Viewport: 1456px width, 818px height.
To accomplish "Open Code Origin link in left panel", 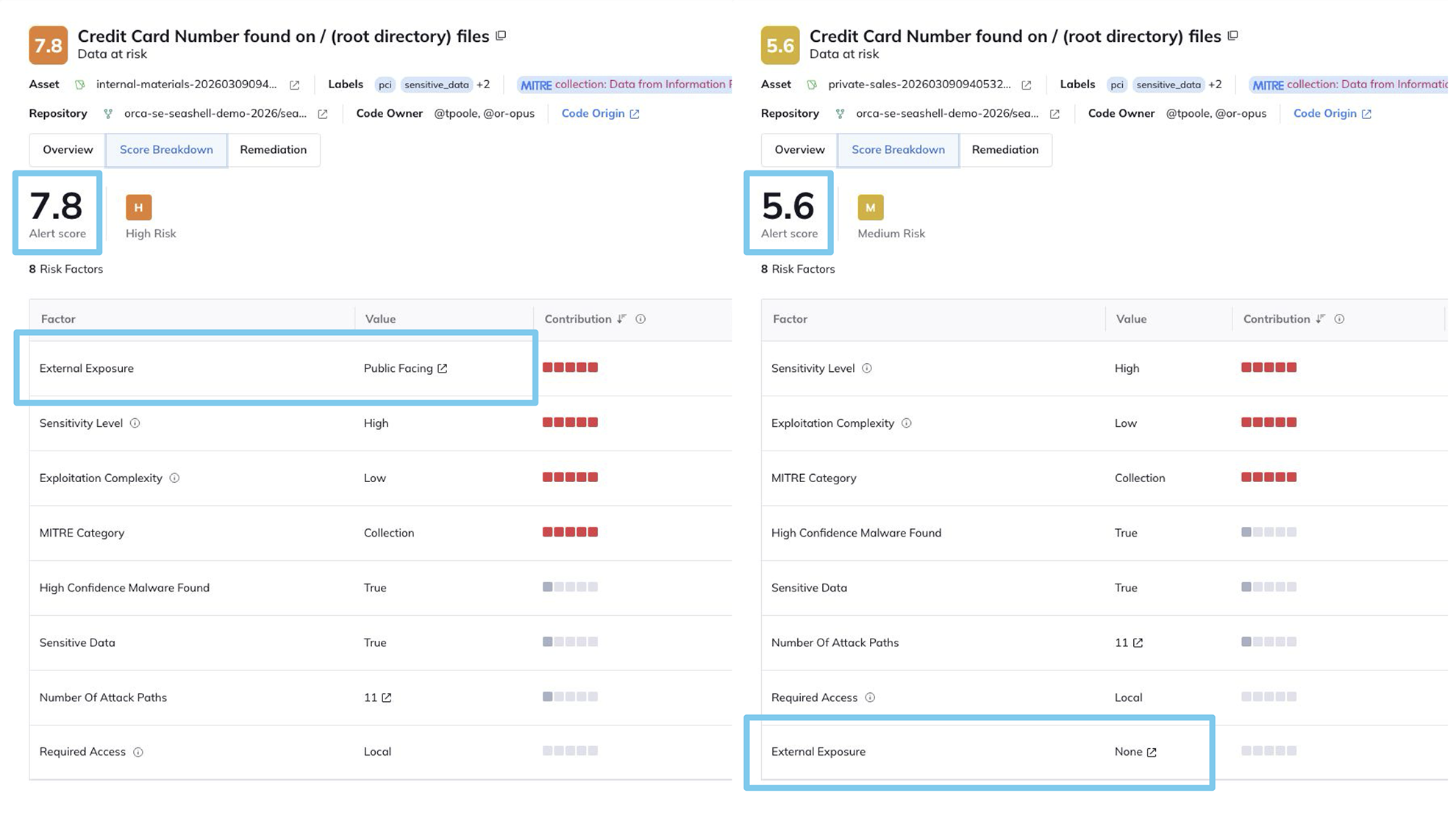I will coord(600,113).
